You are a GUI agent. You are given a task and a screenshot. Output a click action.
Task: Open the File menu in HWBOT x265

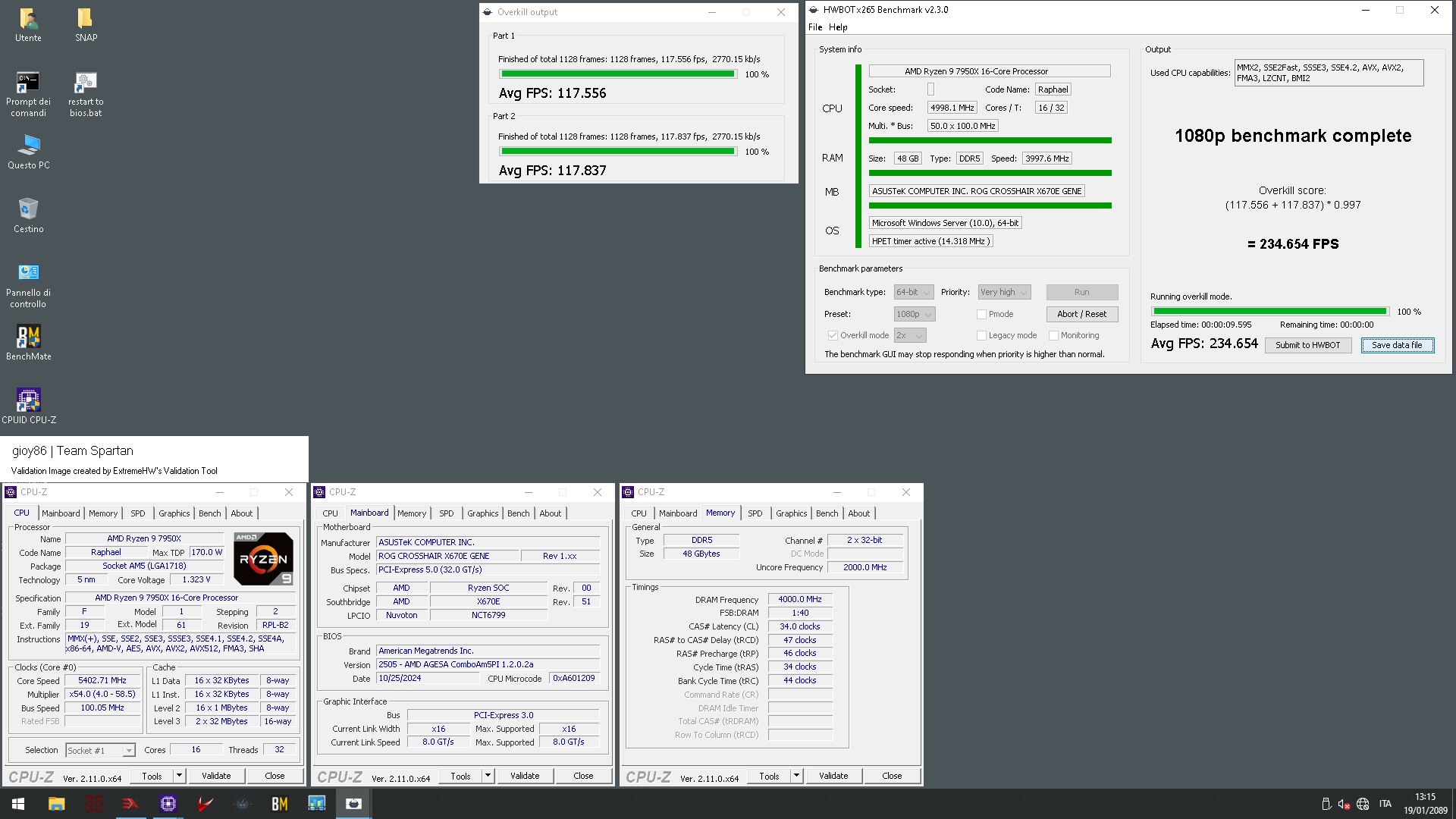pyautogui.click(x=815, y=27)
